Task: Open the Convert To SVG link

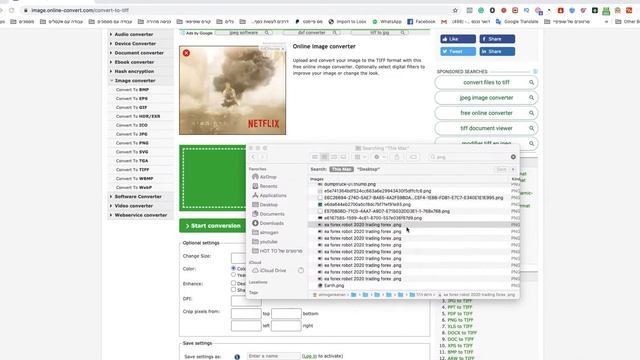Action: [132, 152]
